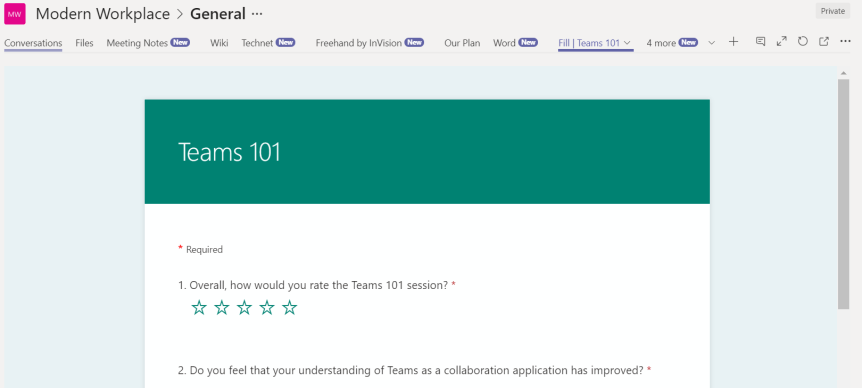Viewport: 862px width, 388px height.
Task: Switch to the Files tab
Action: click(x=84, y=43)
